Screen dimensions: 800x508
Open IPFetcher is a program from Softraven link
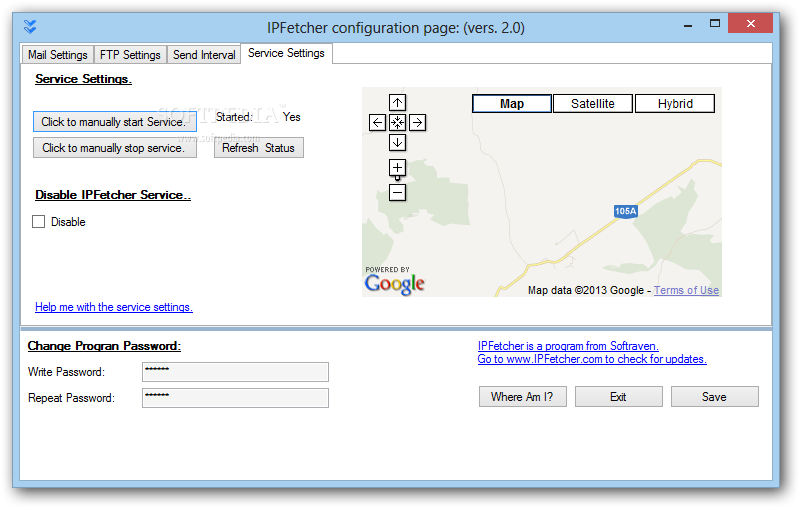[x=568, y=346]
